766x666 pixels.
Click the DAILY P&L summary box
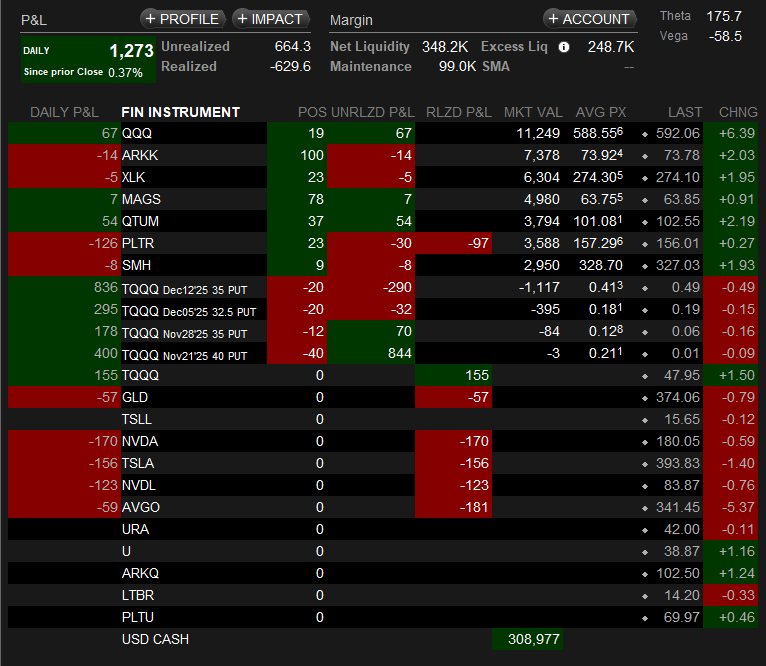(88, 60)
